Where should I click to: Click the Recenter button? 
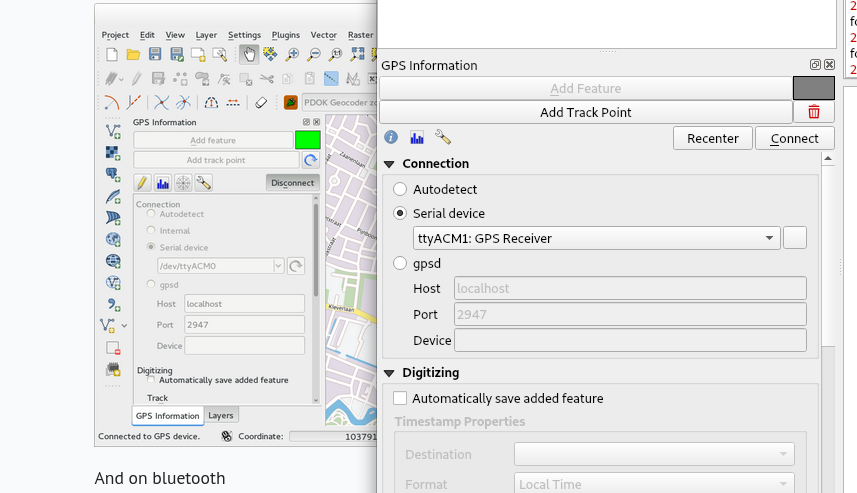click(x=713, y=138)
